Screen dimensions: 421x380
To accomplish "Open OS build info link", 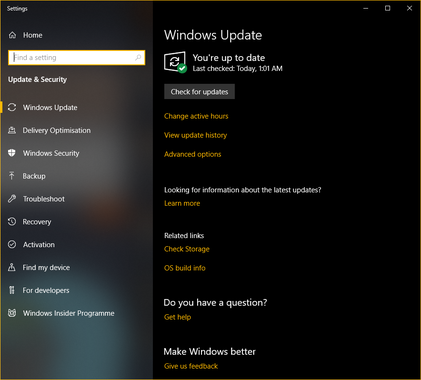I will pos(185,268).
